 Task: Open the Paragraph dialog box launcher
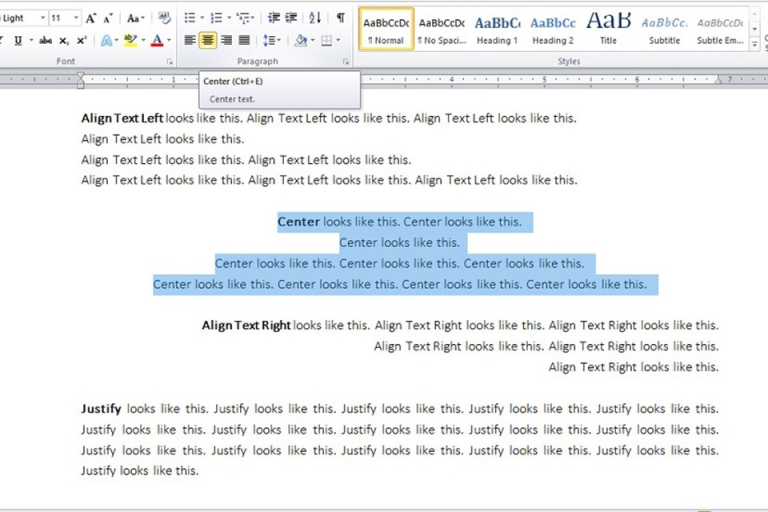(346, 62)
